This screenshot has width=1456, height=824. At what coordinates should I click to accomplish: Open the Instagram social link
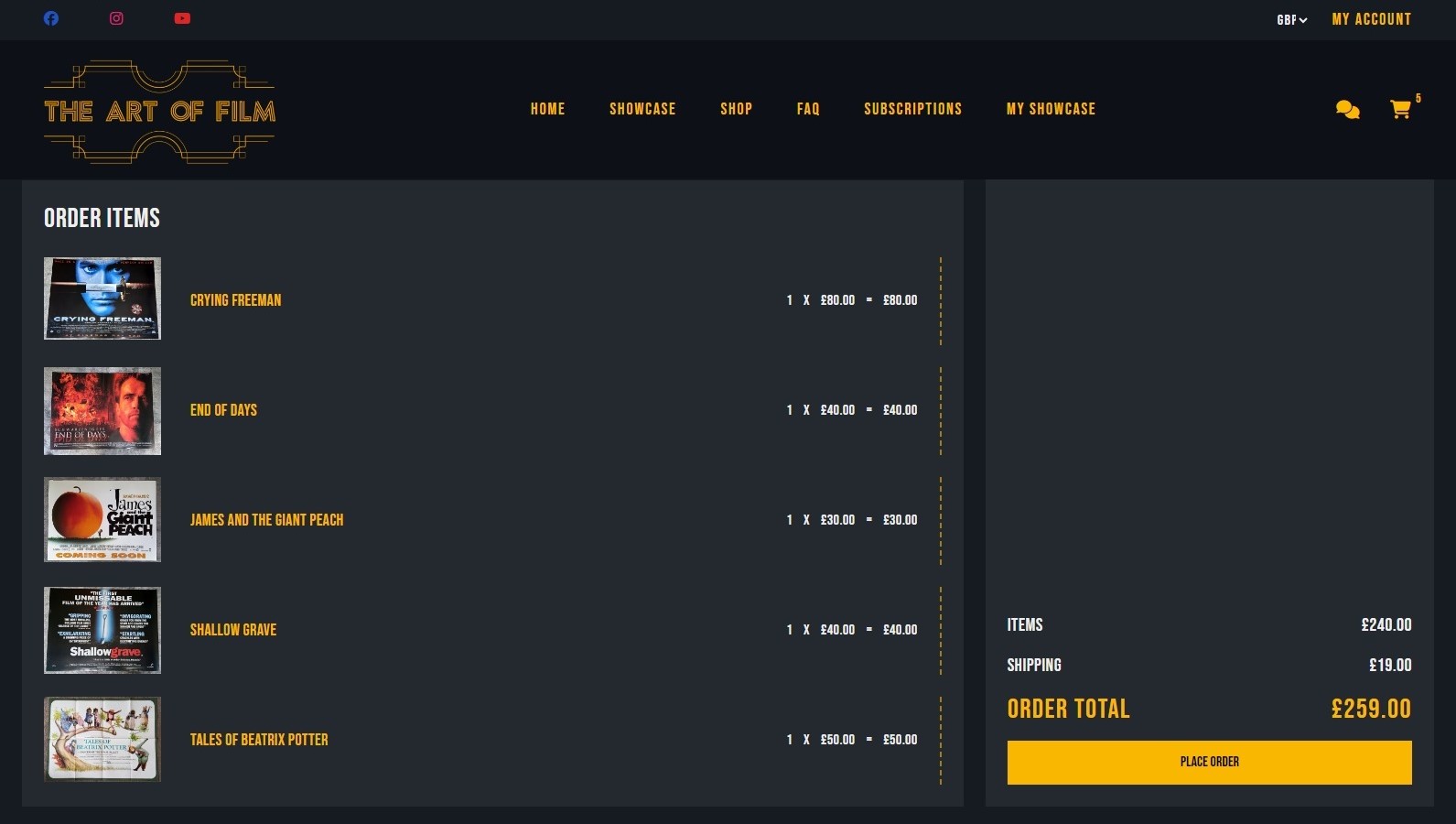click(x=116, y=18)
